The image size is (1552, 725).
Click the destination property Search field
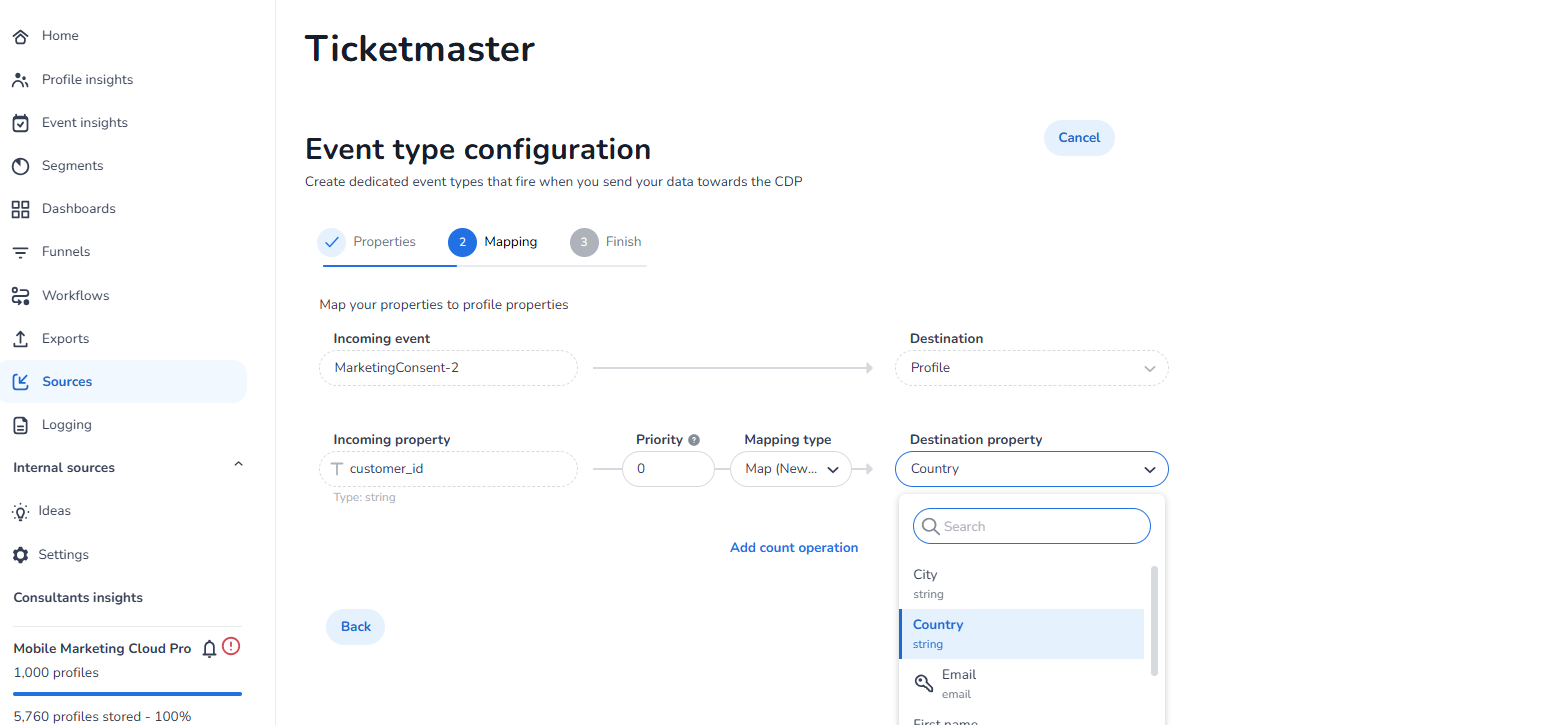pyautogui.click(x=1032, y=526)
